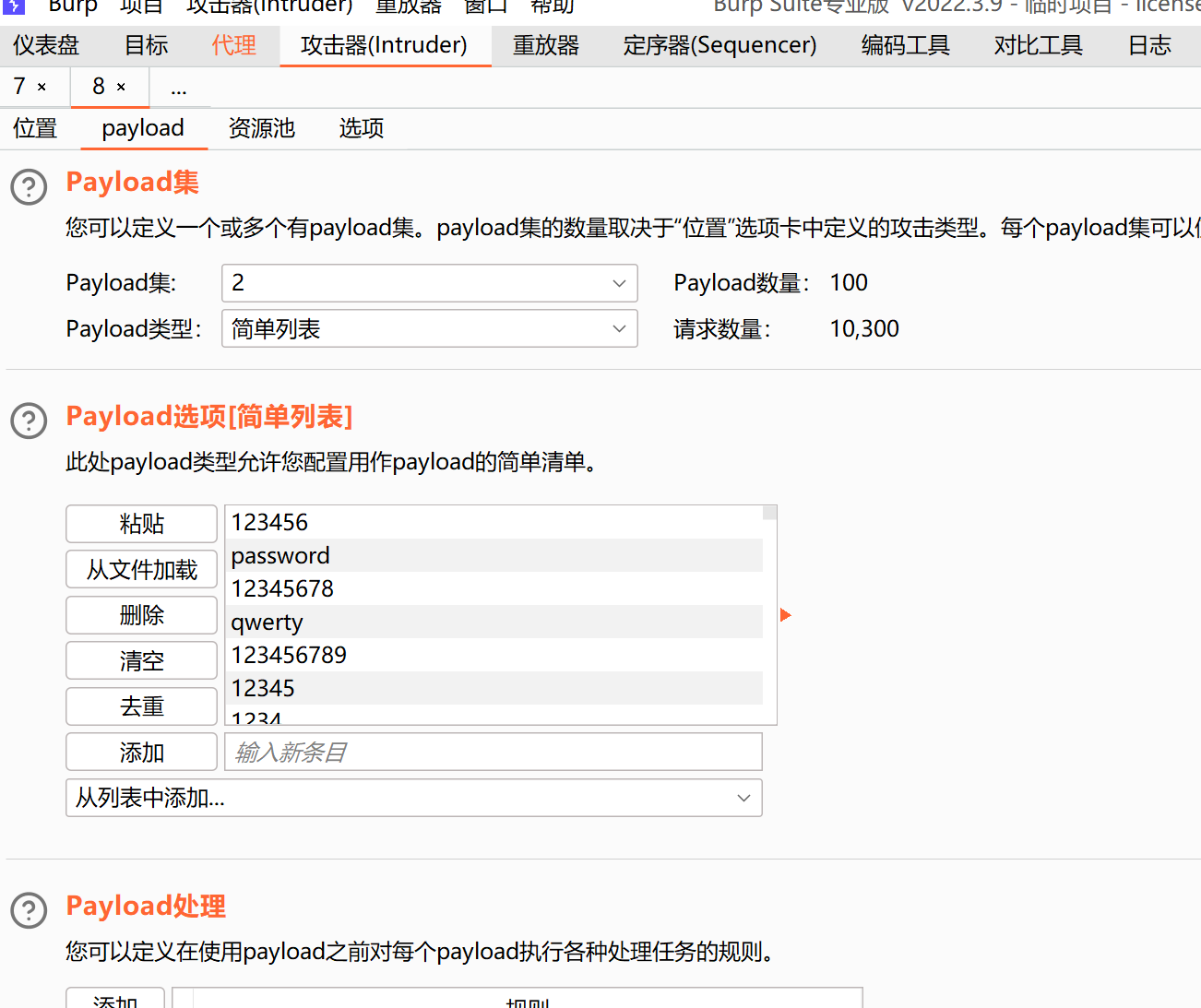This screenshot has width=1201, height=1008.
Task: Select list entry 12345678
Action: pyautogui.click(x=494, y=588)
